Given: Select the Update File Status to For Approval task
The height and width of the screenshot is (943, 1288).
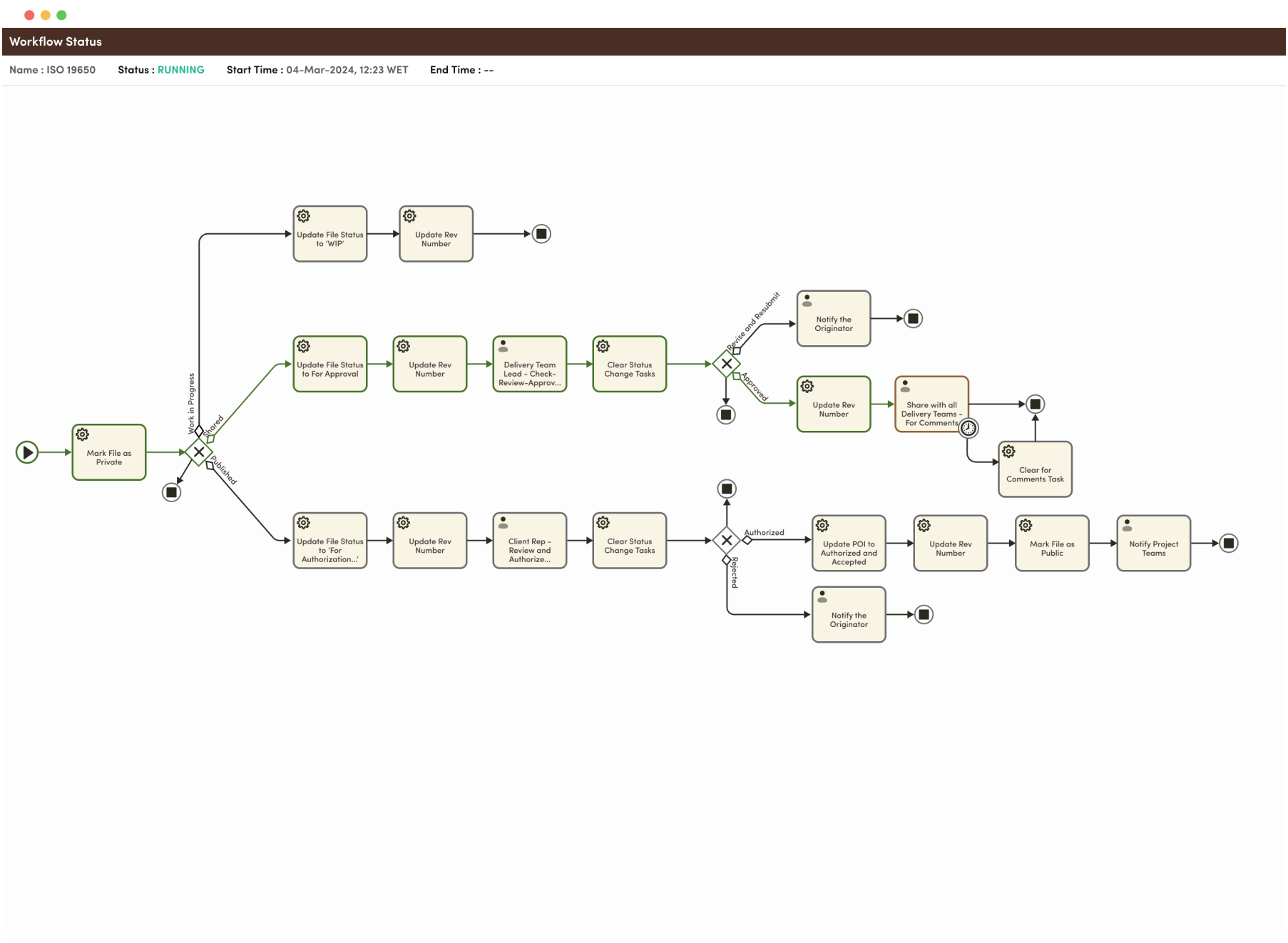Looking at the screenshot, I should [x=329, y=365].
